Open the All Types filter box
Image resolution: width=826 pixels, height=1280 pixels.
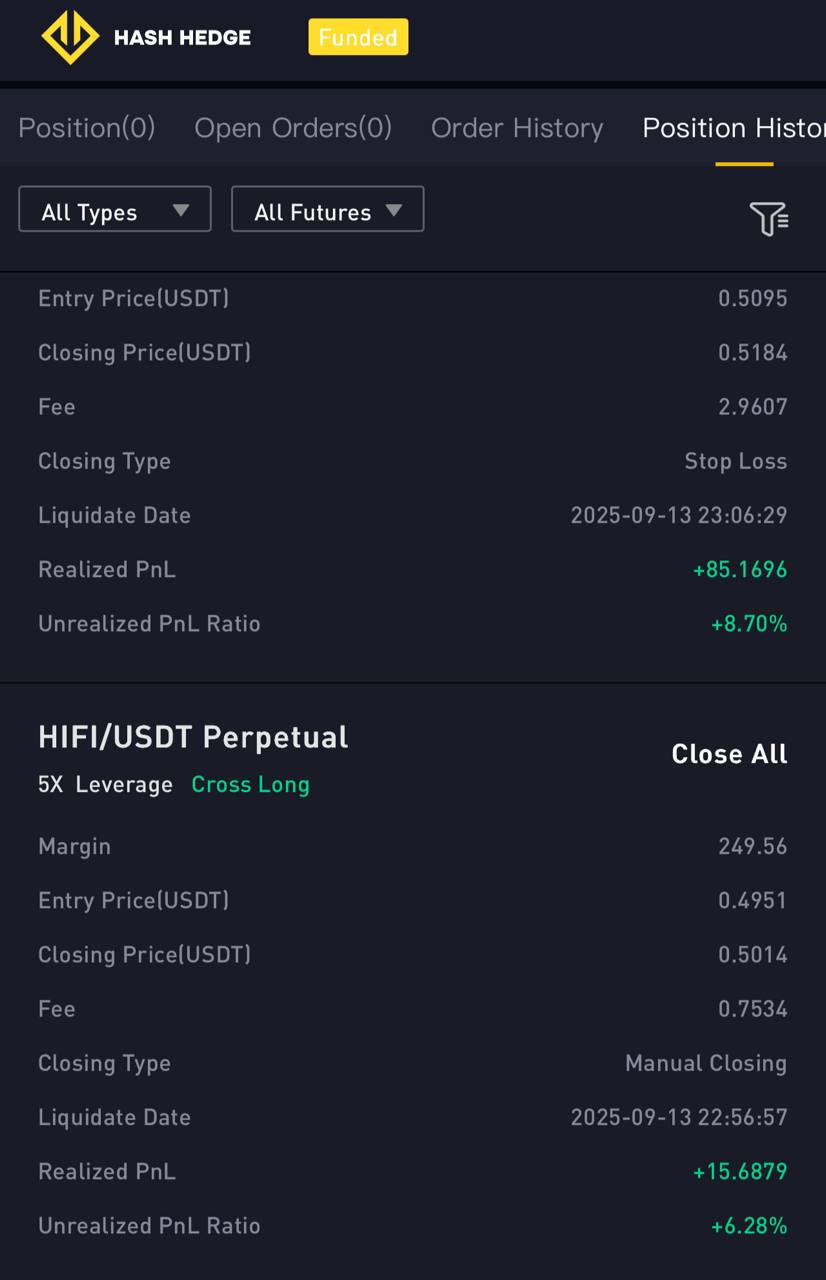coord(115,209)
